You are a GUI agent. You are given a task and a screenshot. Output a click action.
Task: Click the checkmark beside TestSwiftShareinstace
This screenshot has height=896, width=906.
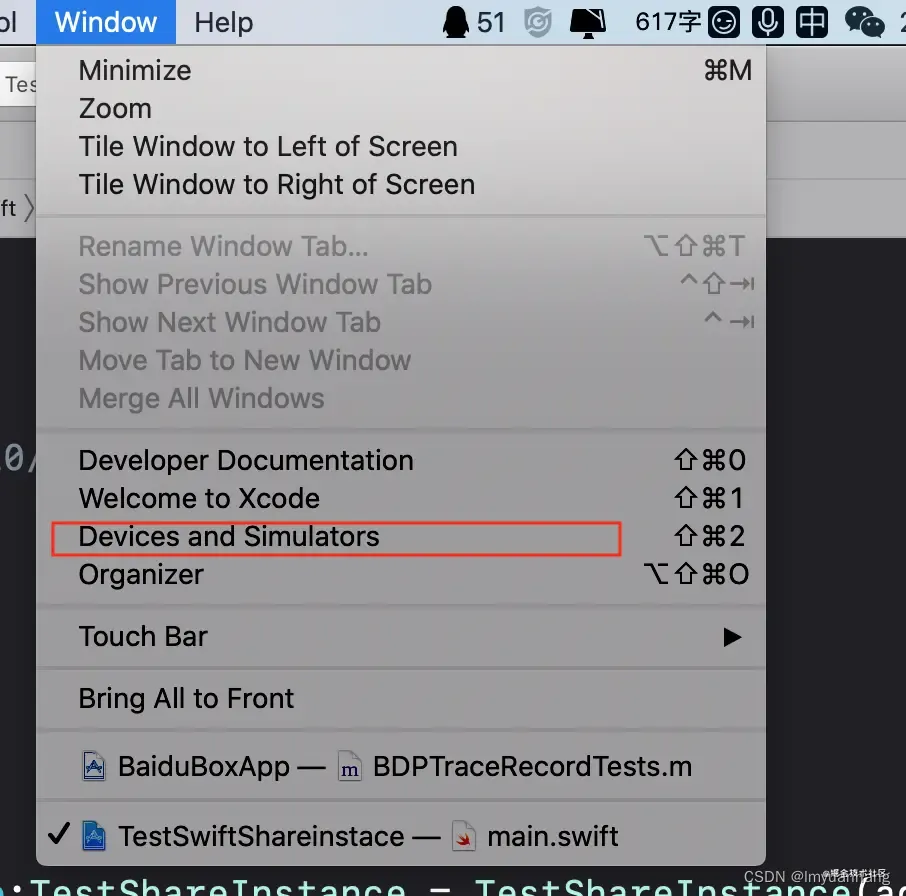coord(59,834)
